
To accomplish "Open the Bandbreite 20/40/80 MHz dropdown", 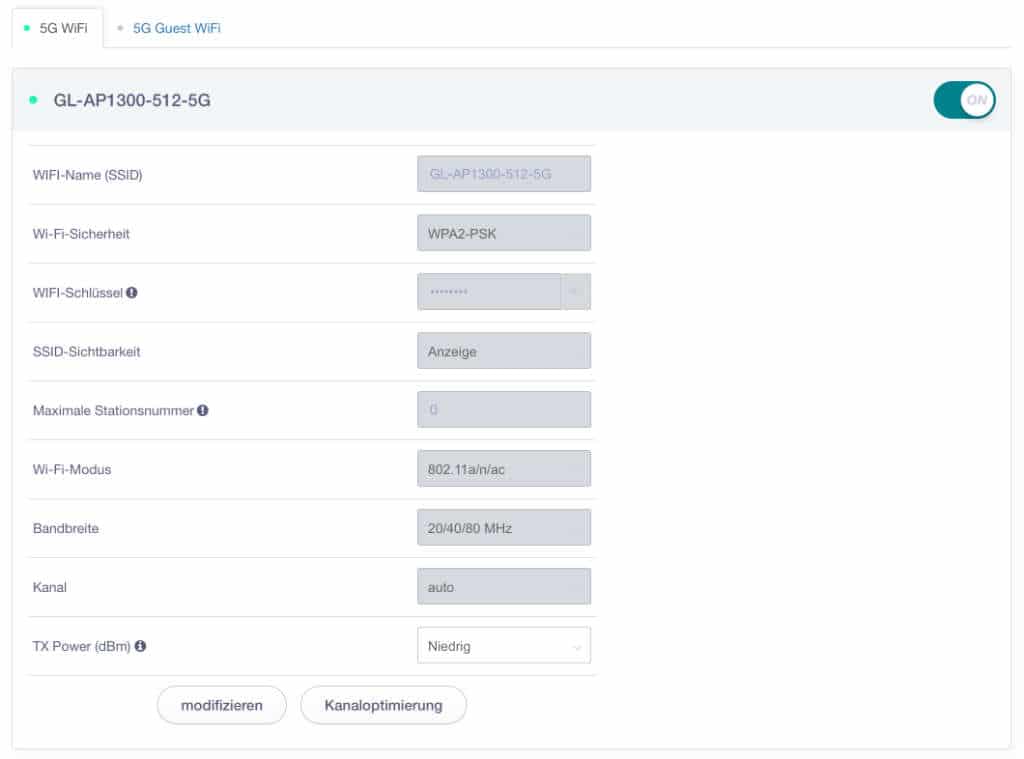I will click(x=504, y=527).
